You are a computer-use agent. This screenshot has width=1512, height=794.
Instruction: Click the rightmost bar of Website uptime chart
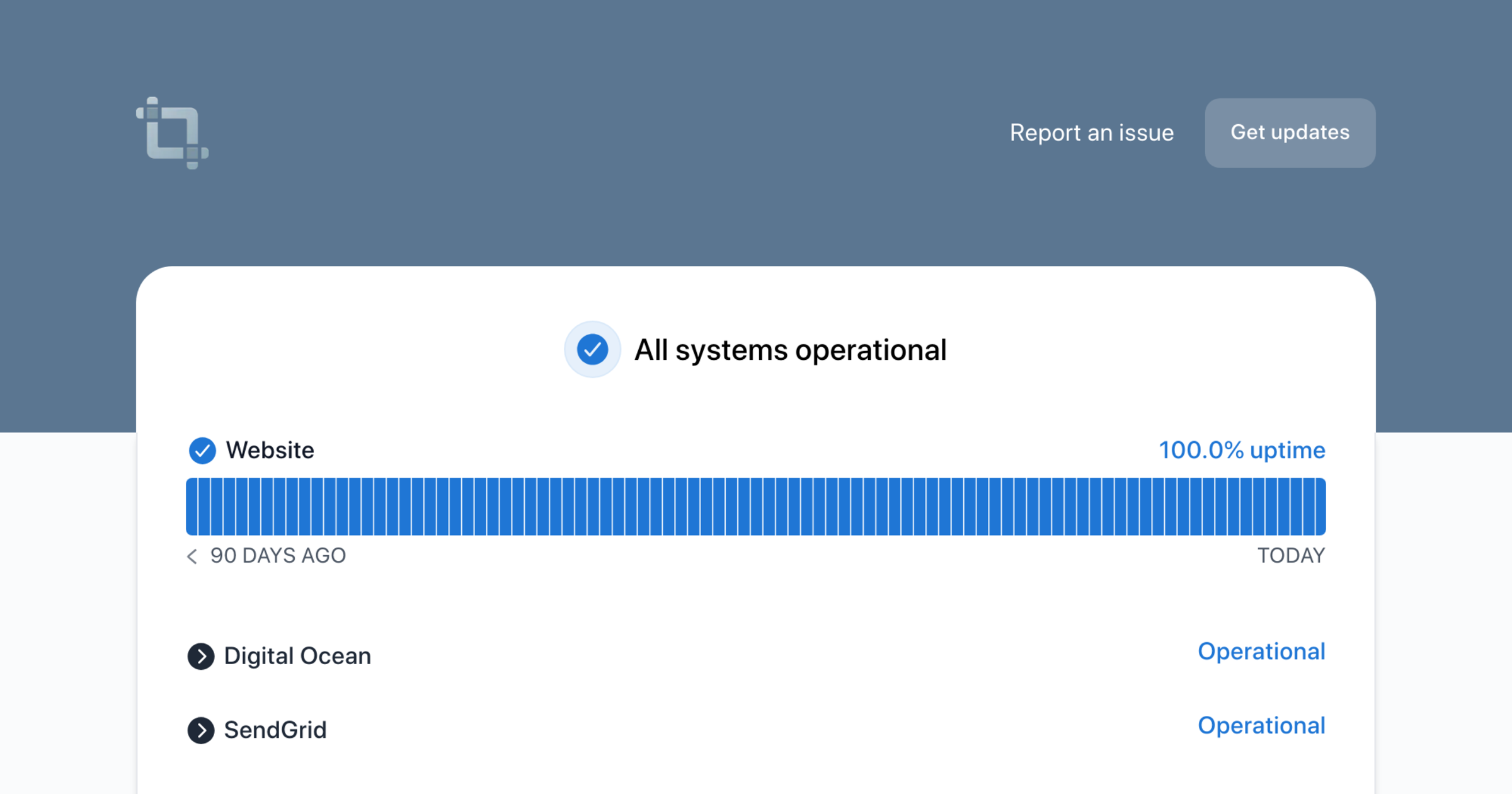(x=1320, y=507)
